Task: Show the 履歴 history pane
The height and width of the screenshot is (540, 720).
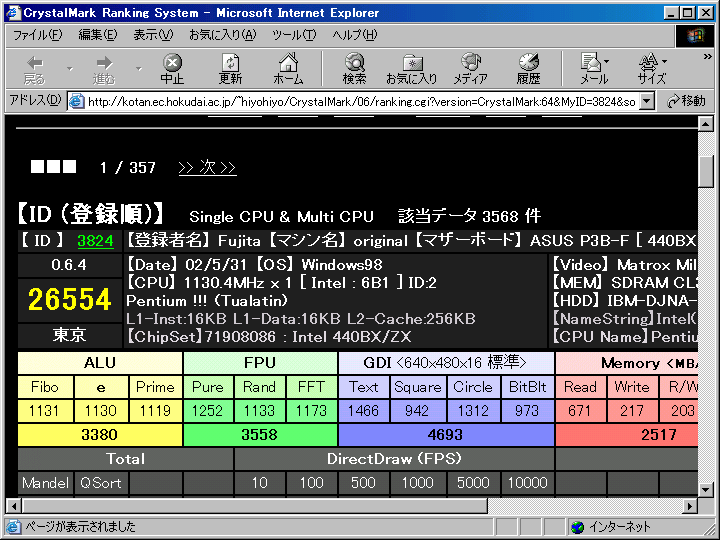Action: [529, 70]
